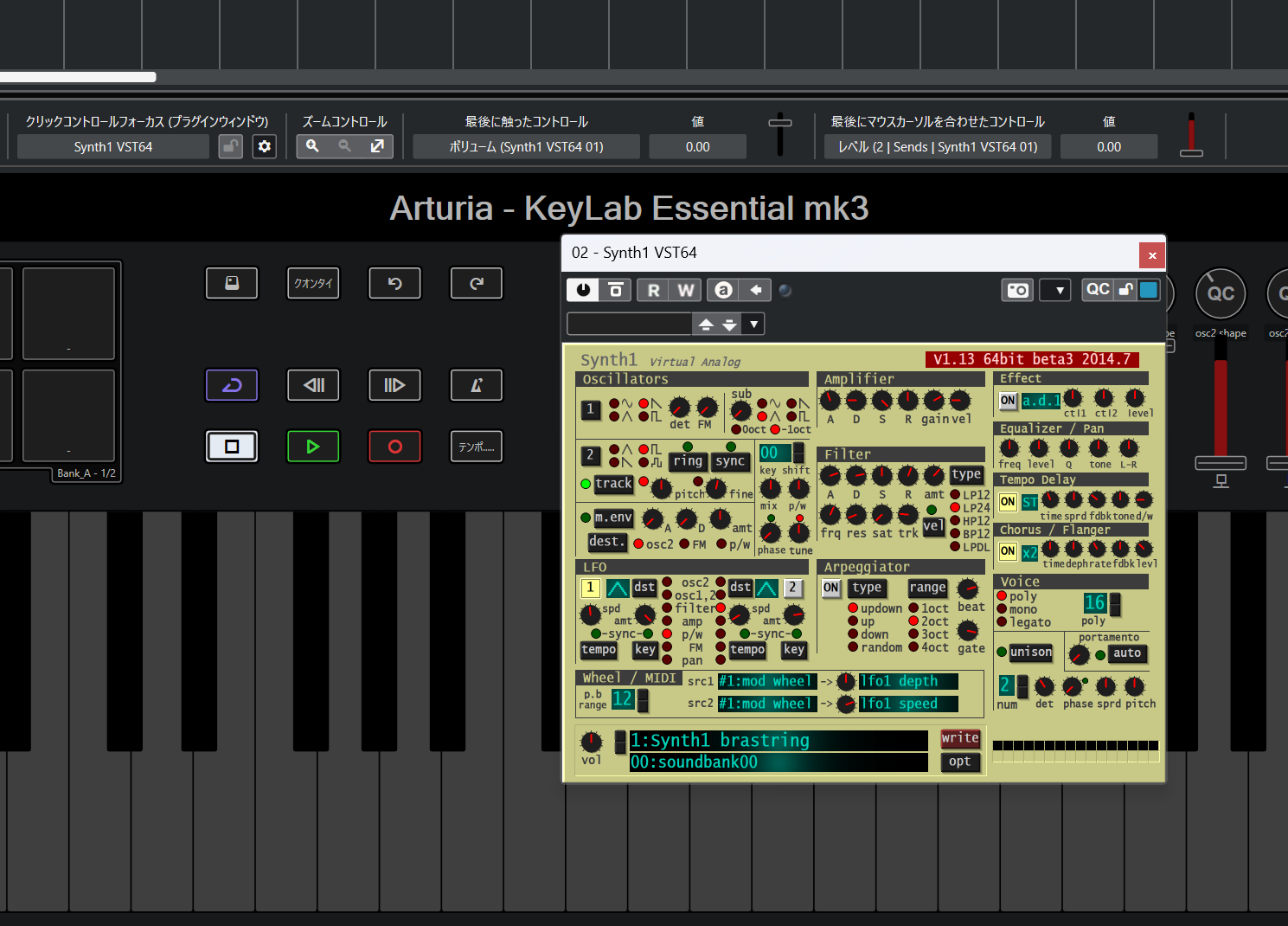The height and width of the screenshot is (926, 1288).
Task: Click the Synth1 vol knob
Action: point(591,742)
